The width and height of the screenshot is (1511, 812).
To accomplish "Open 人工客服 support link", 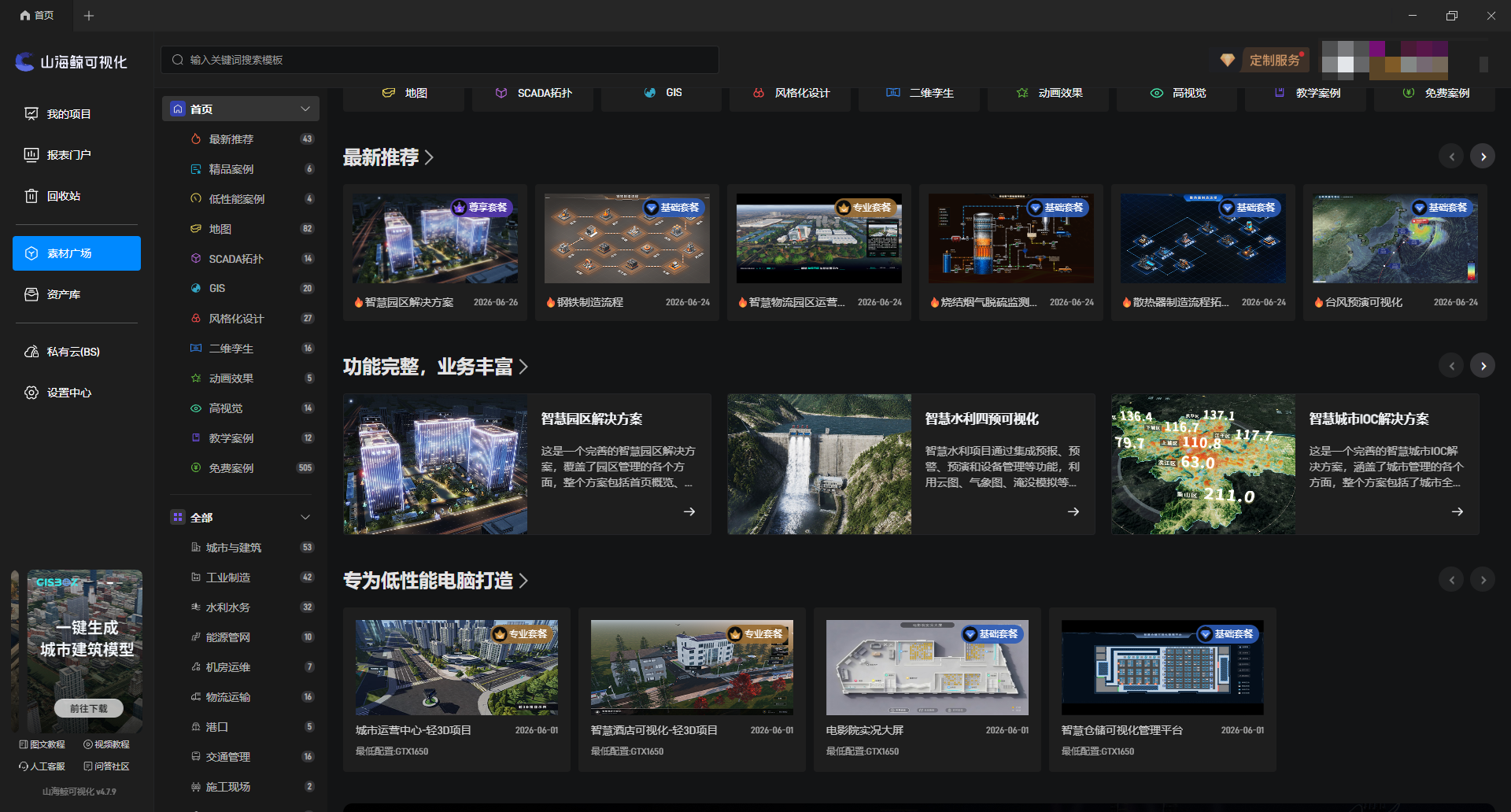I will [x=42, y=766].
